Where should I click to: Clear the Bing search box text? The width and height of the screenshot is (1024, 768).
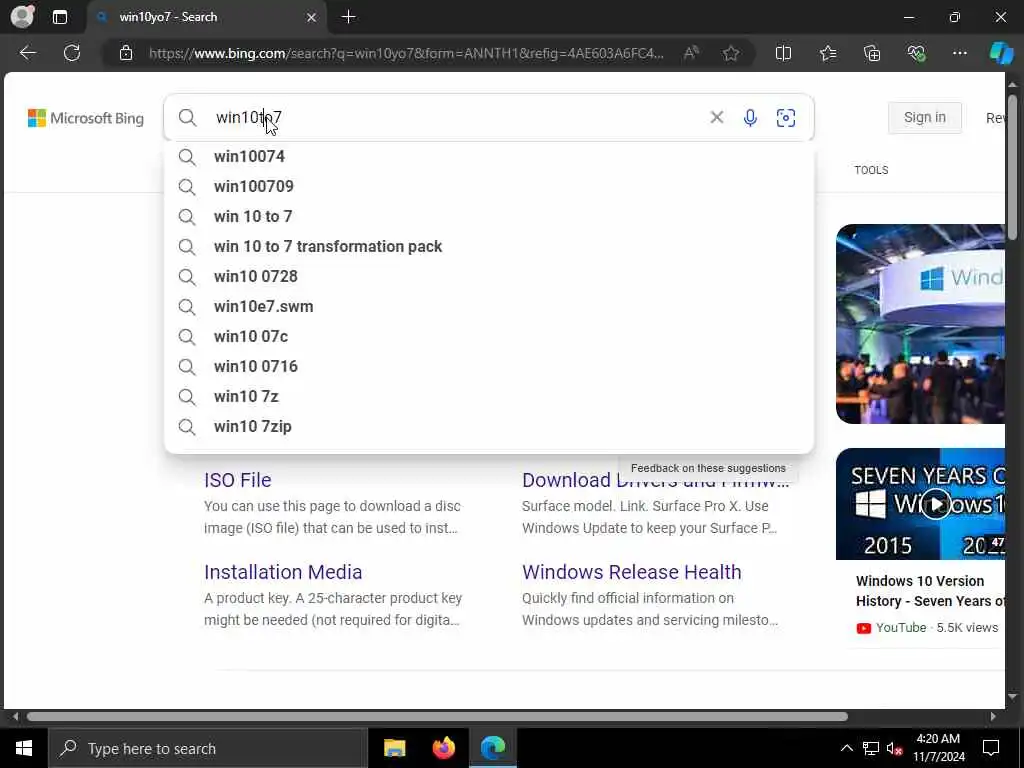(716, 117)
